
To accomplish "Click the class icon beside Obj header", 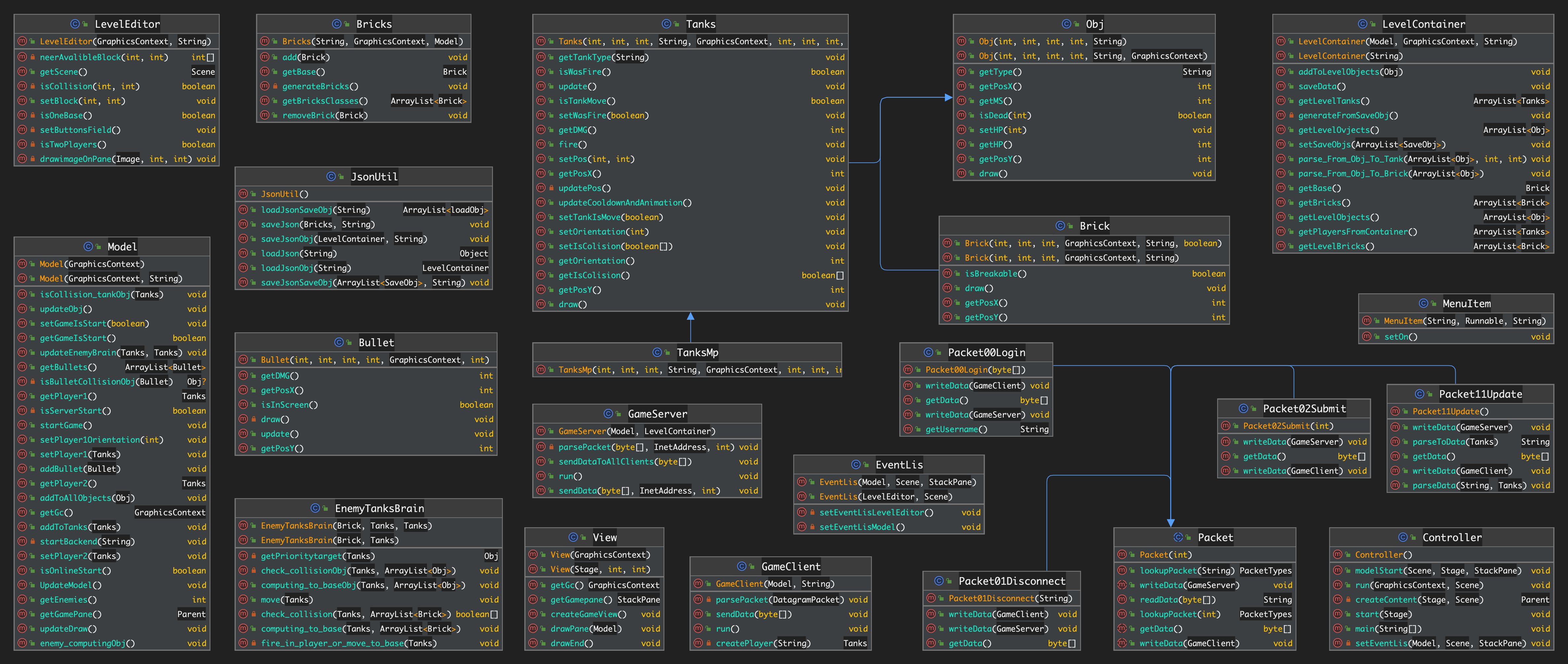I will (1066, 24).
